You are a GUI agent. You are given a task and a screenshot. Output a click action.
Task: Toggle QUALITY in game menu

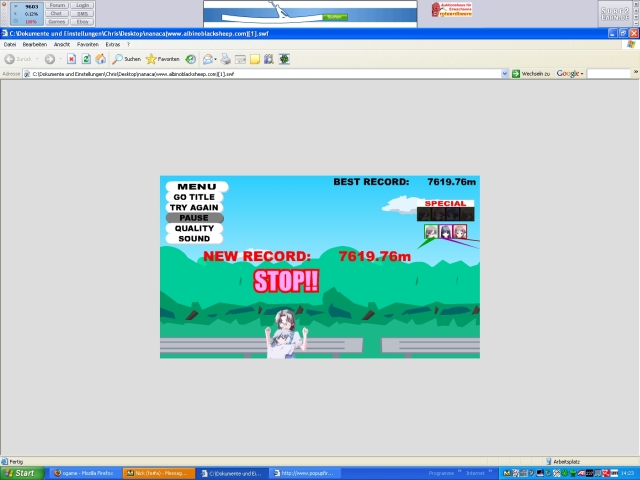pos(194,228)
